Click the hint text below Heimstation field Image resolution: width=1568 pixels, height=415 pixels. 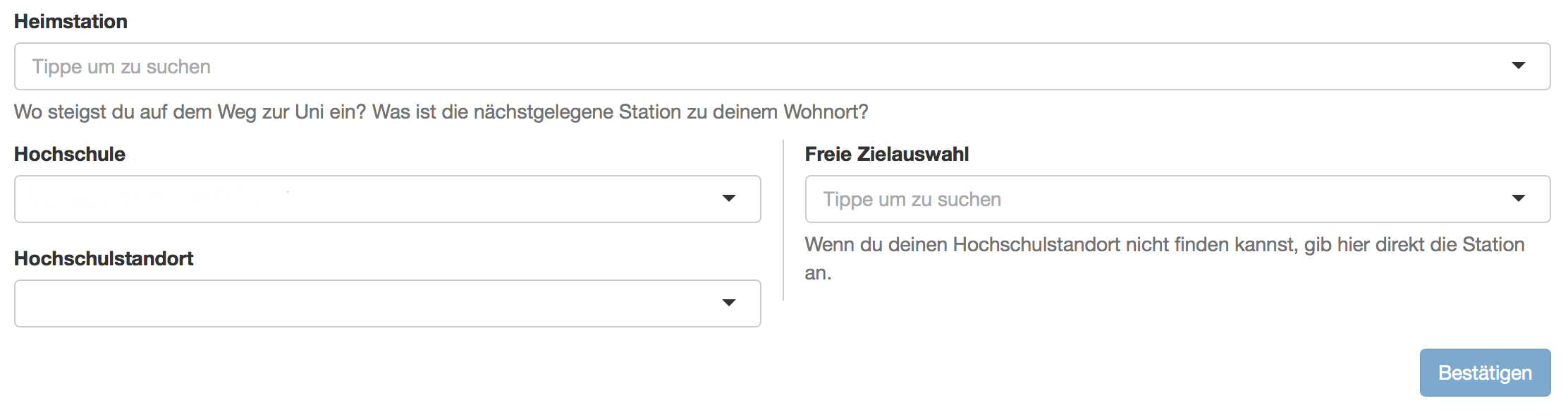pos(441,112)
